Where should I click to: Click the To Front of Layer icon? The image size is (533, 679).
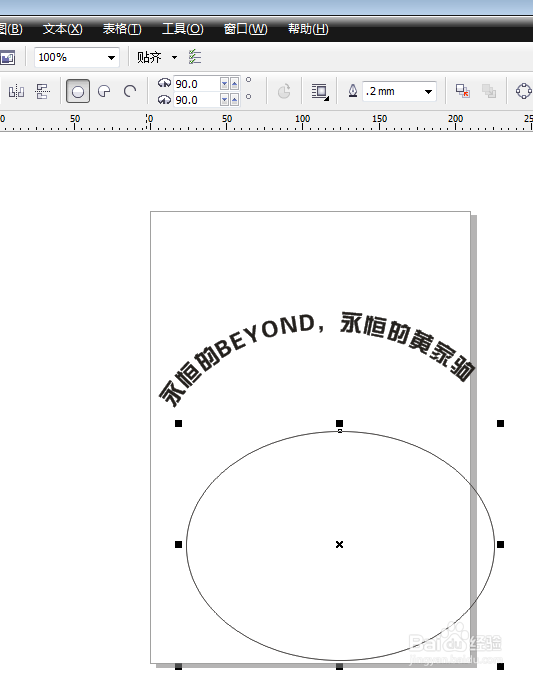click(x=462, y=91)
